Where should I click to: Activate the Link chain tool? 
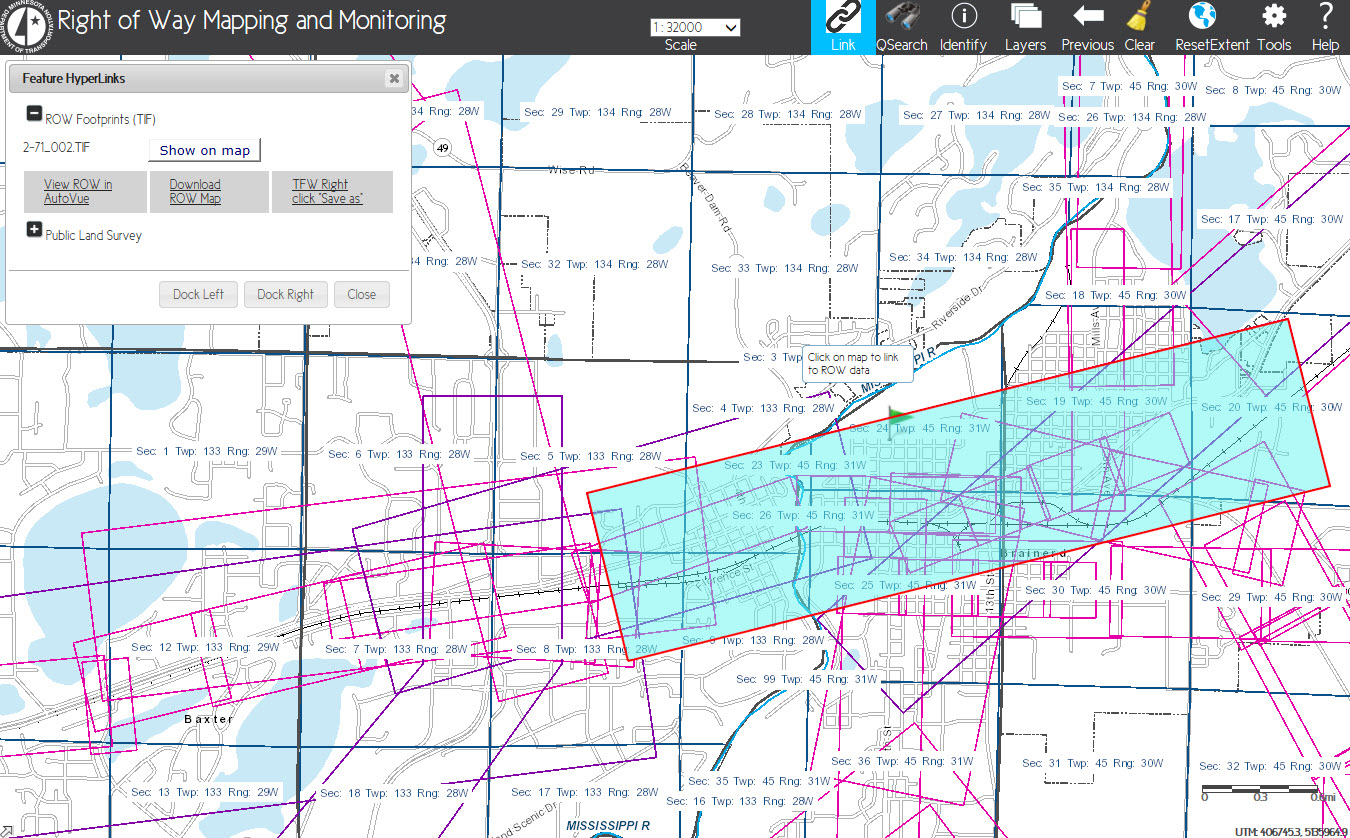tap(843, 27)
